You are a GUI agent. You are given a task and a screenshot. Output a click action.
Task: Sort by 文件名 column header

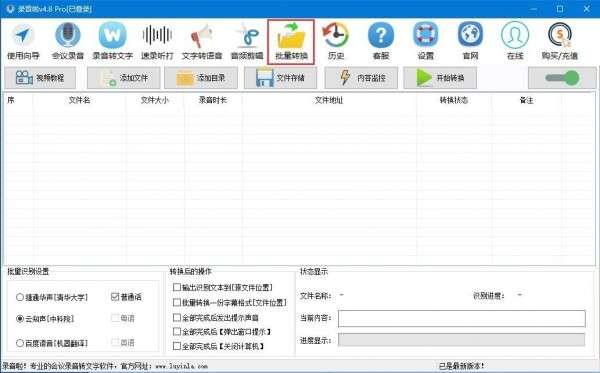tap(79, 100)
